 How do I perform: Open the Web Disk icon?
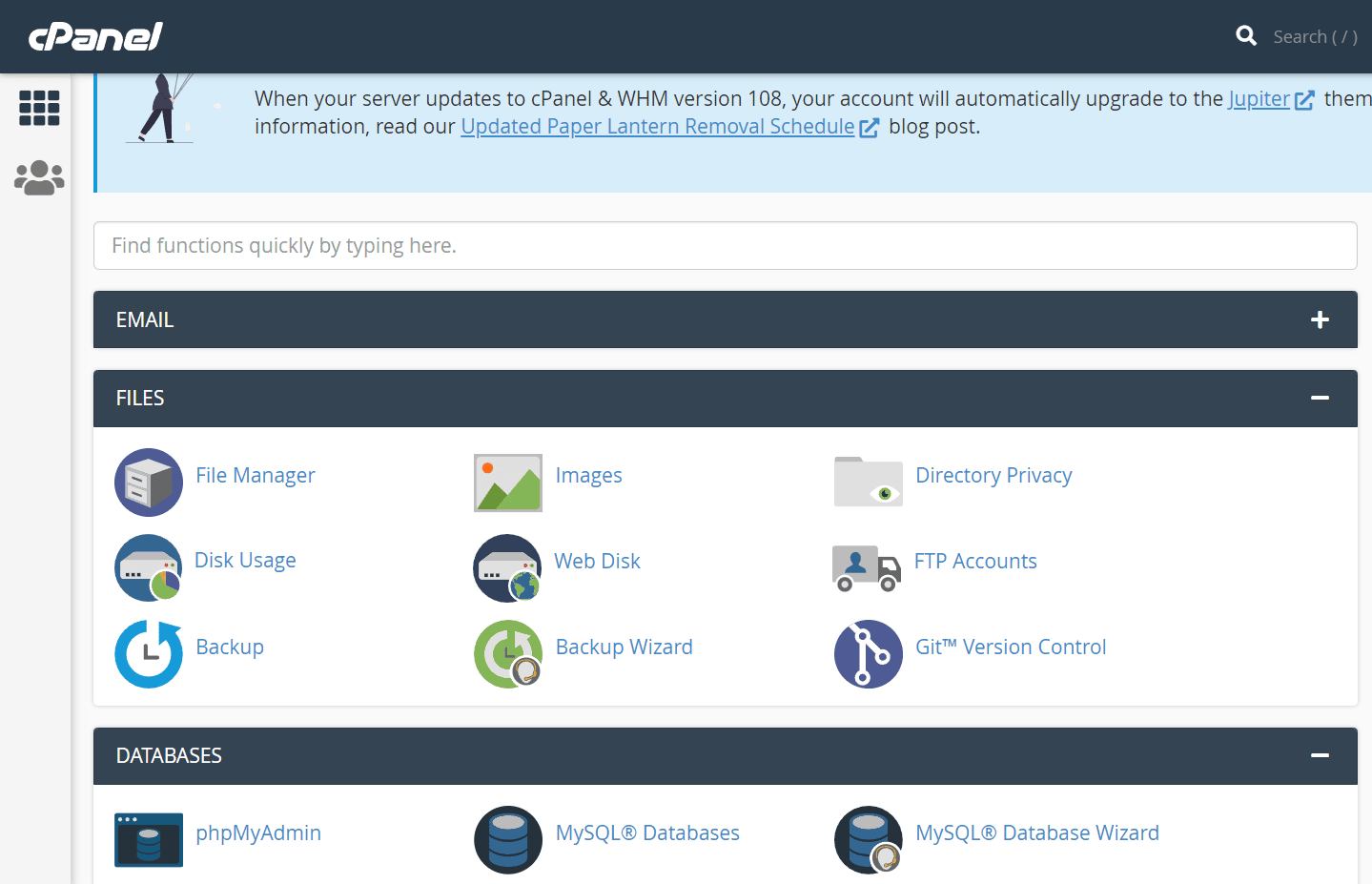(508, 568)
